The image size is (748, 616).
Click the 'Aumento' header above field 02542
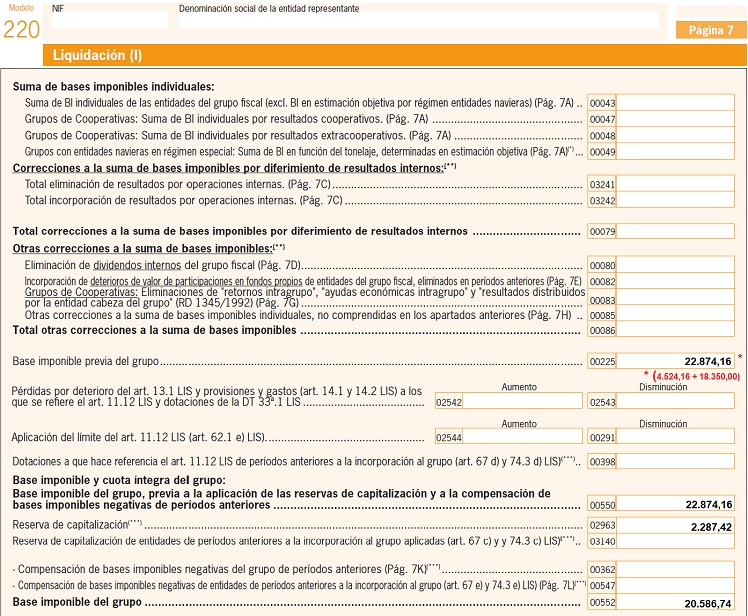pos(519,387)
